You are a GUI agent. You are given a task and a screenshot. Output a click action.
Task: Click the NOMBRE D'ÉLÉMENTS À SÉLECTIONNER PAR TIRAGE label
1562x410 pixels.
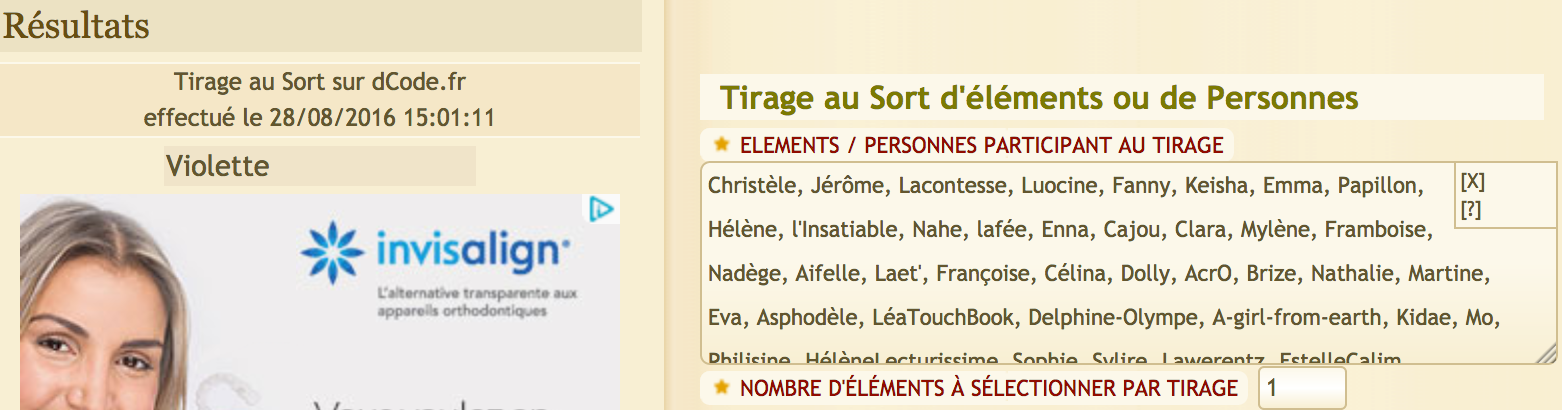coord(989,388)
